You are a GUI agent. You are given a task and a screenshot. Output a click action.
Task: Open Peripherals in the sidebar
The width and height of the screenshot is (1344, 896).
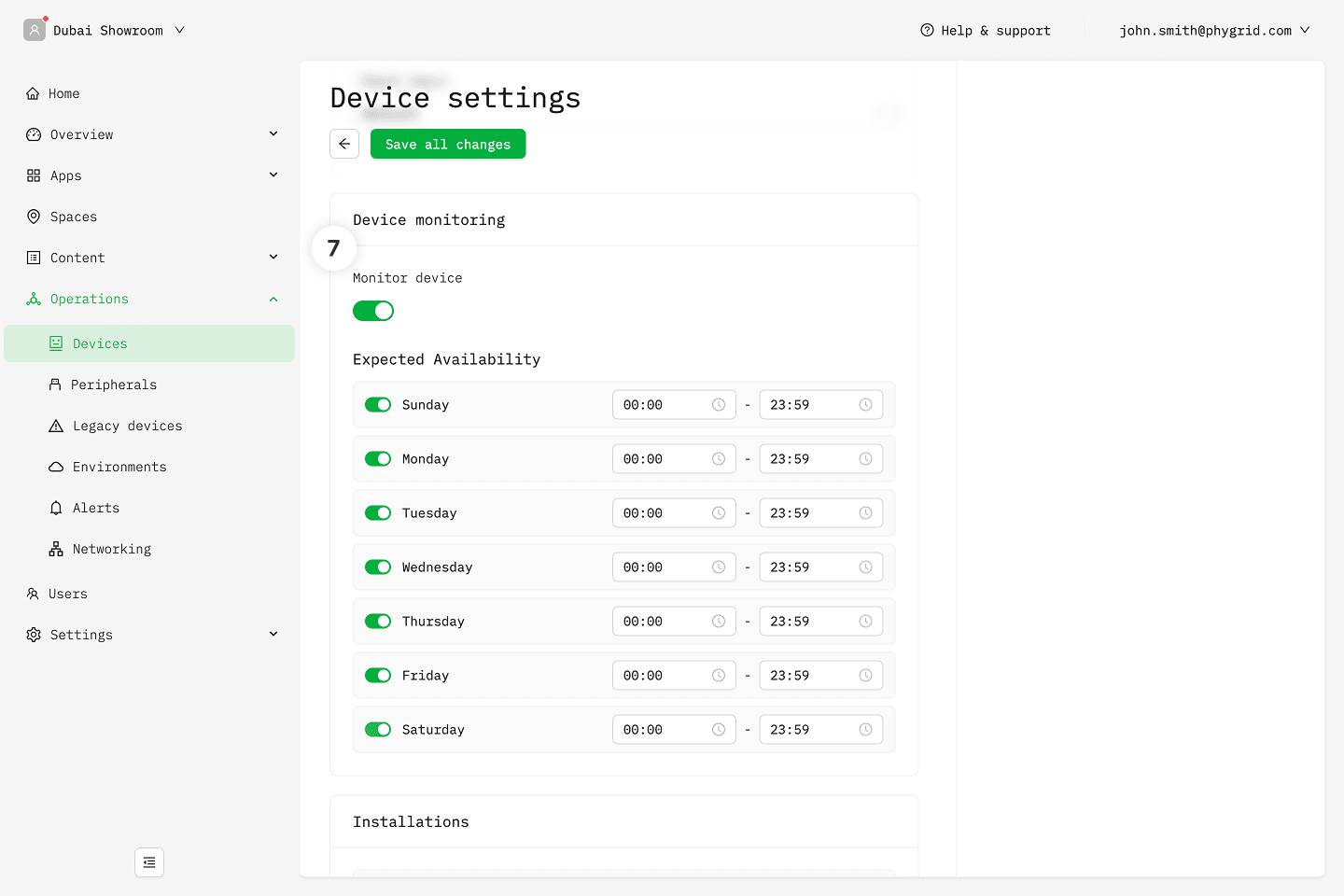(113, 385)
